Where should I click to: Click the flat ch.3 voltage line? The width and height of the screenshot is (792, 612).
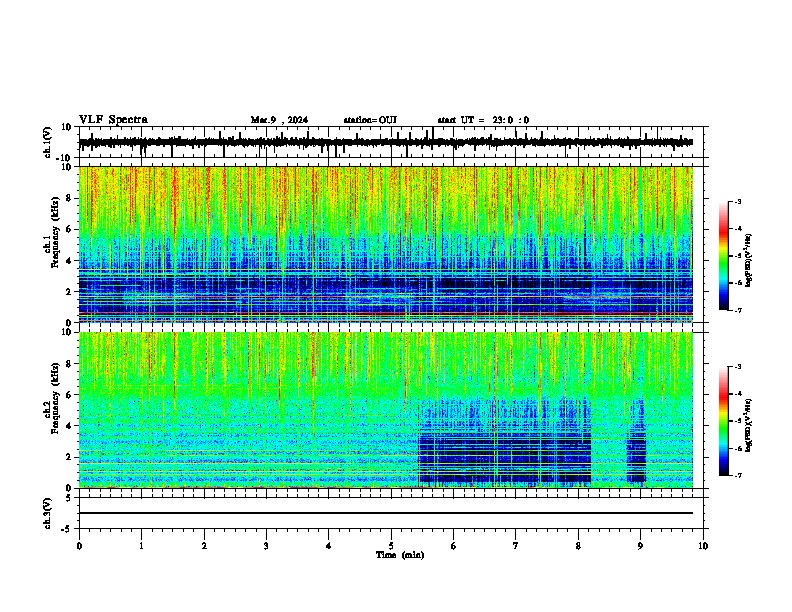386,513
